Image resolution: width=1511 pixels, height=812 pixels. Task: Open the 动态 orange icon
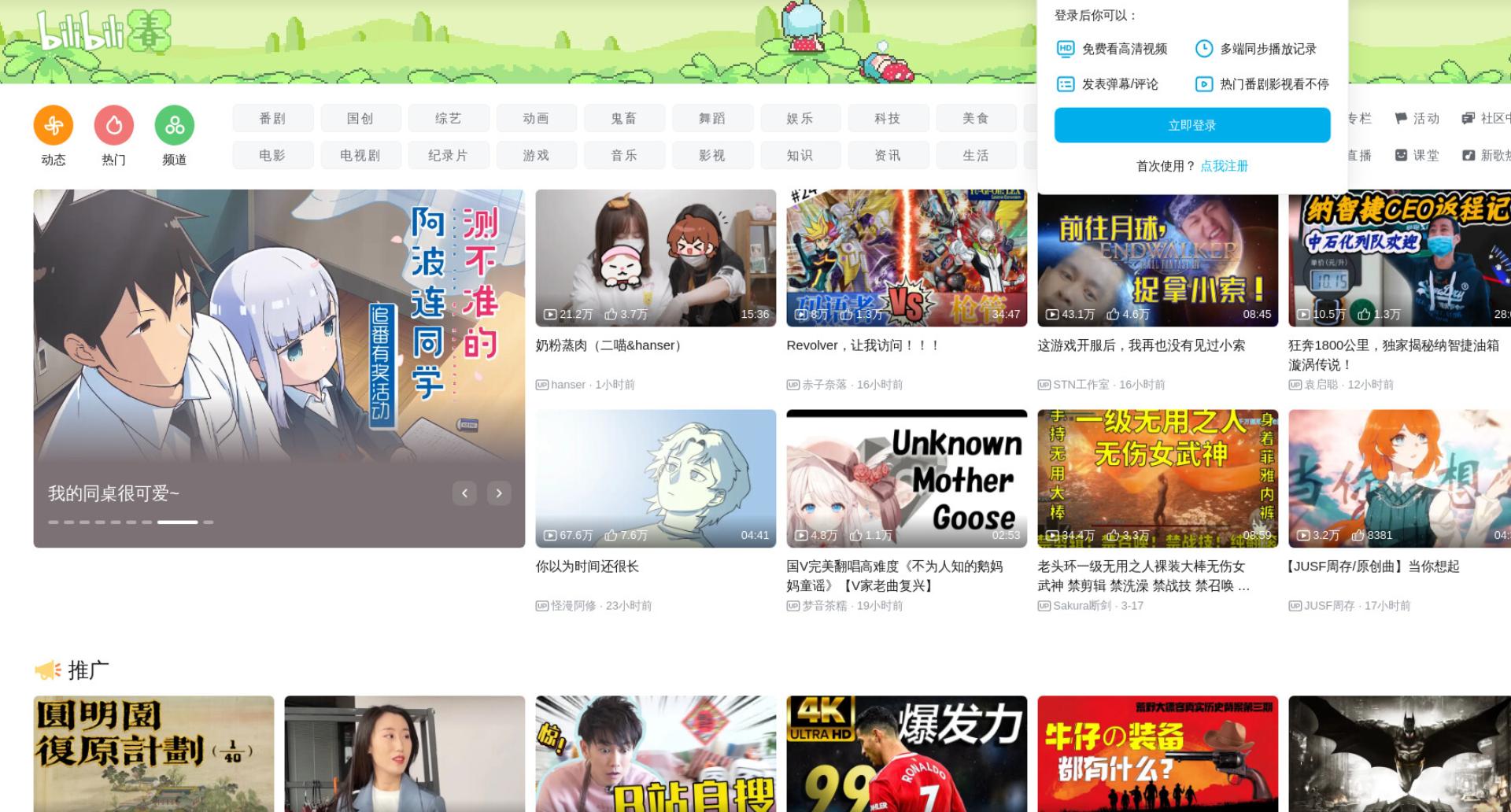[x=54, y=125]
